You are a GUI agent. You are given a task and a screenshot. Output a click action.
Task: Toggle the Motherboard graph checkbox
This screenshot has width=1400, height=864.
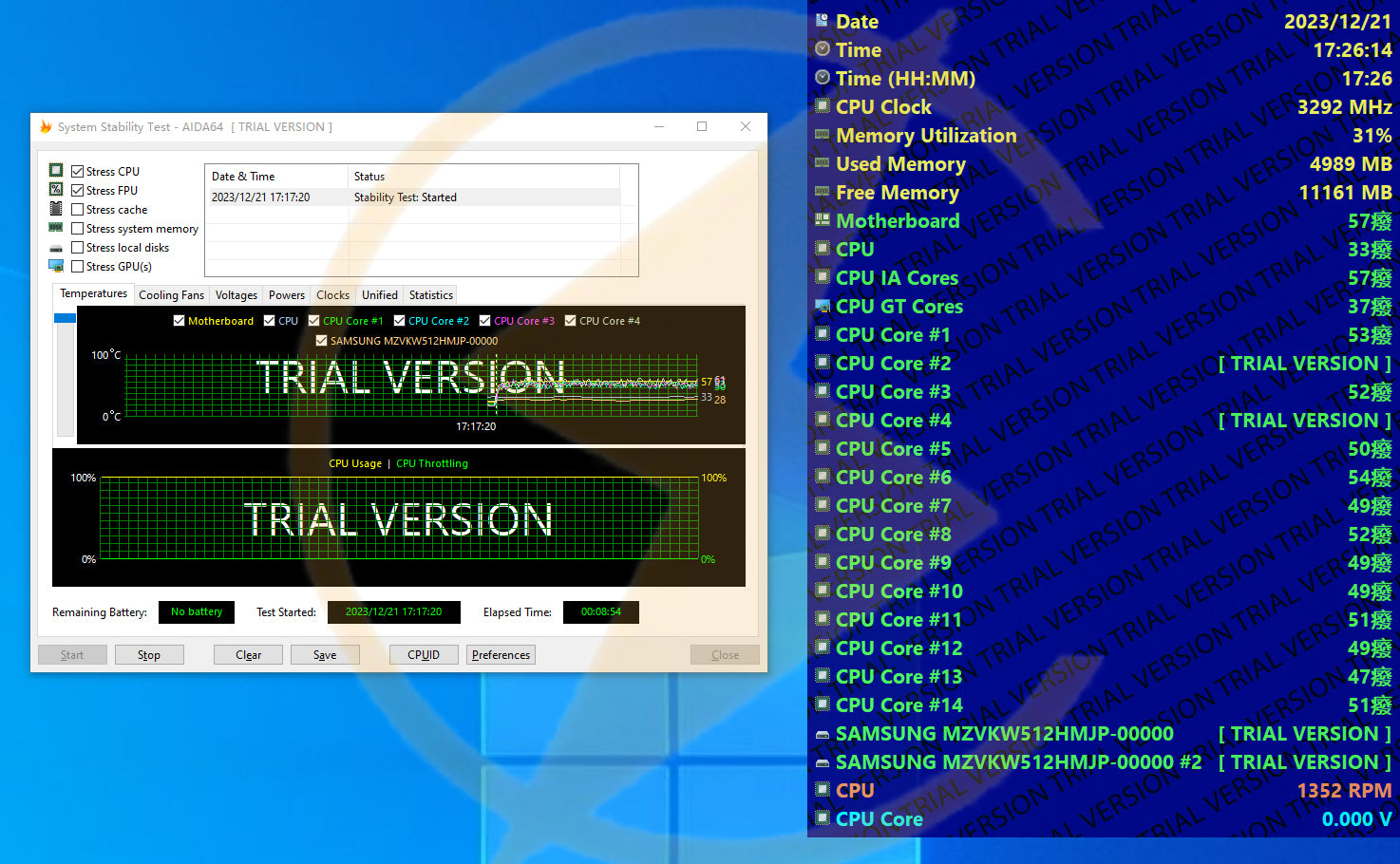pyautogui.click(x=179, y=321)
